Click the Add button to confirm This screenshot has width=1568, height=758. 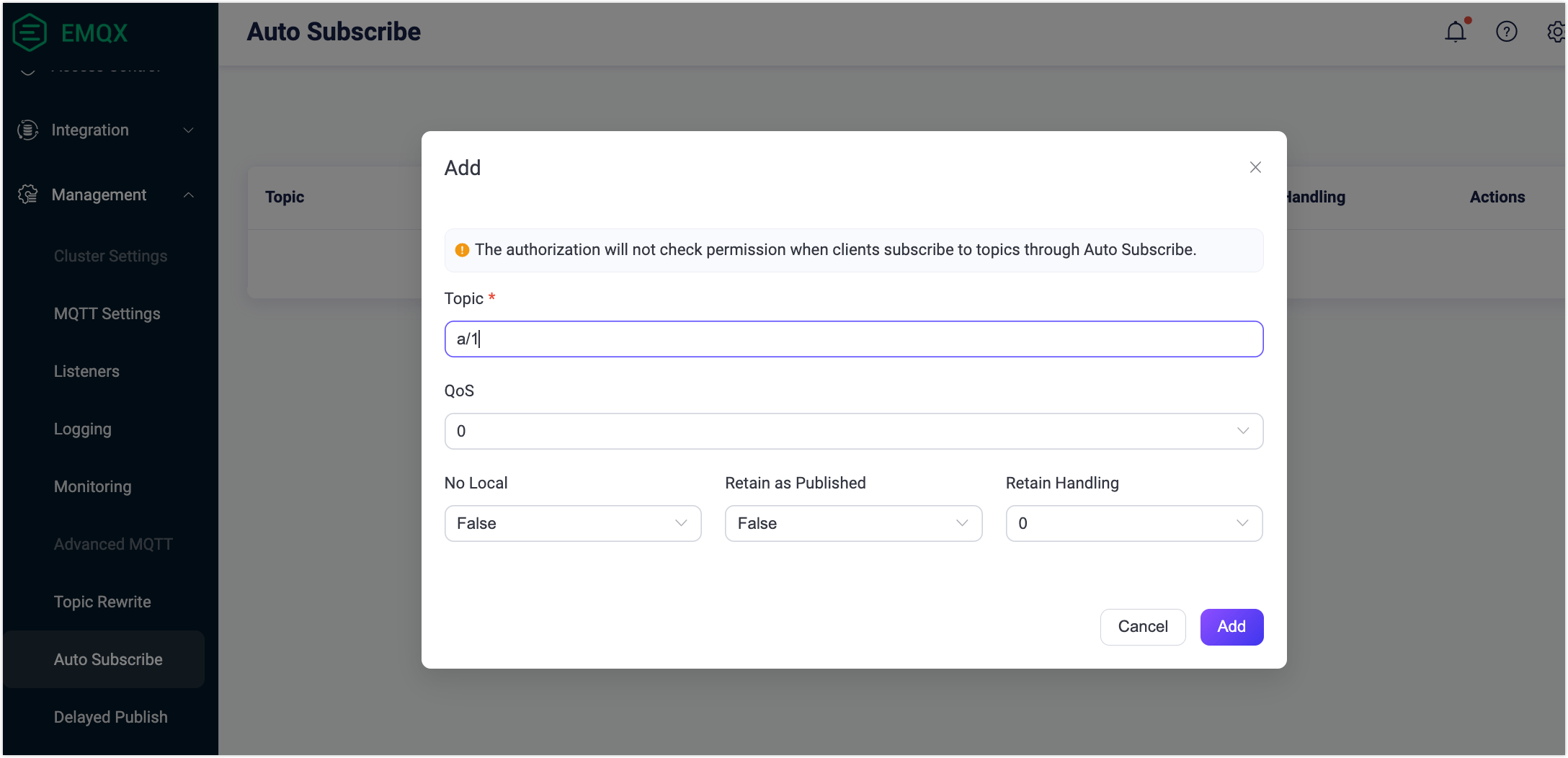tap(1231, 627)
